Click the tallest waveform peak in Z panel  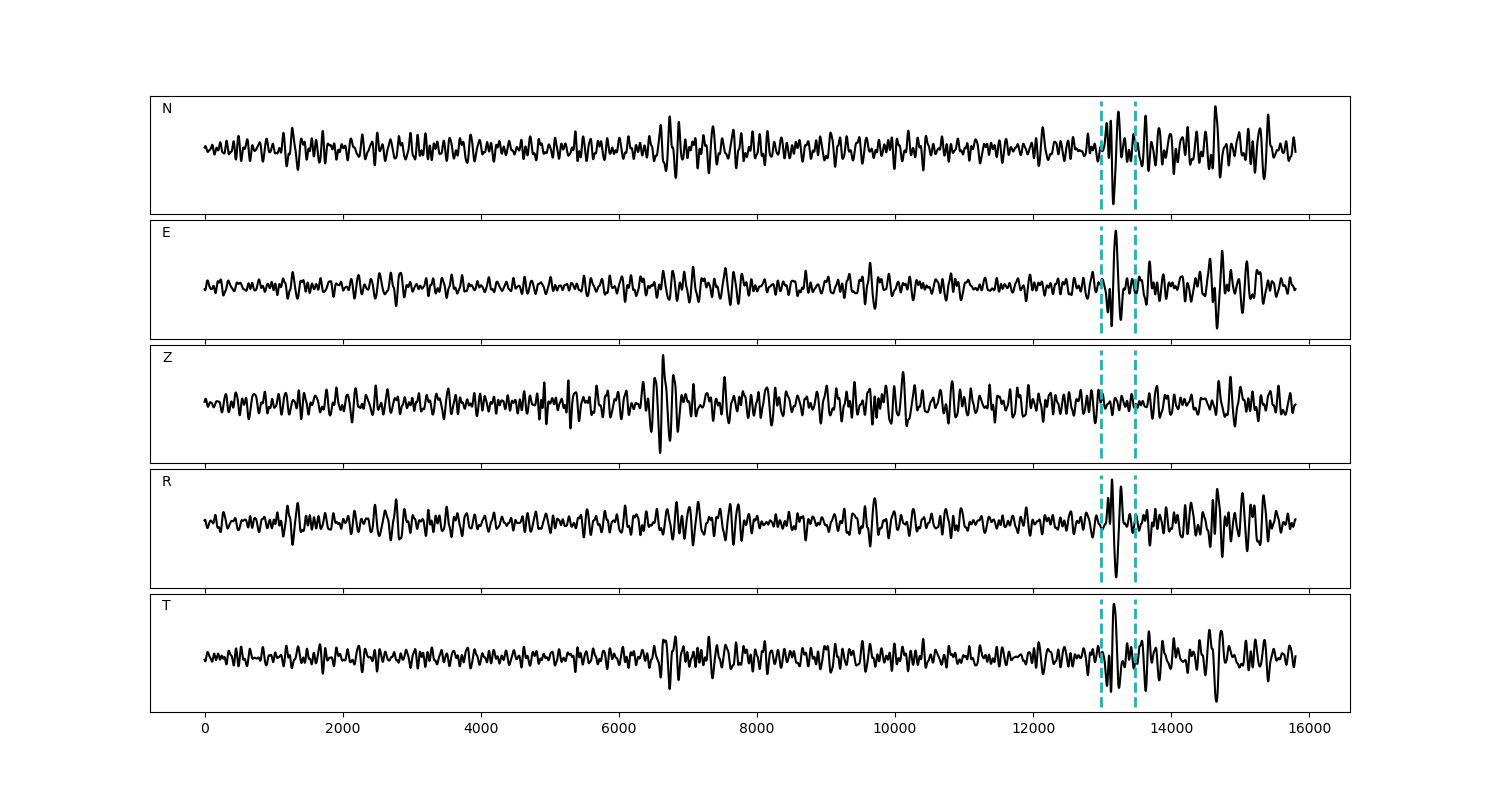662,357
